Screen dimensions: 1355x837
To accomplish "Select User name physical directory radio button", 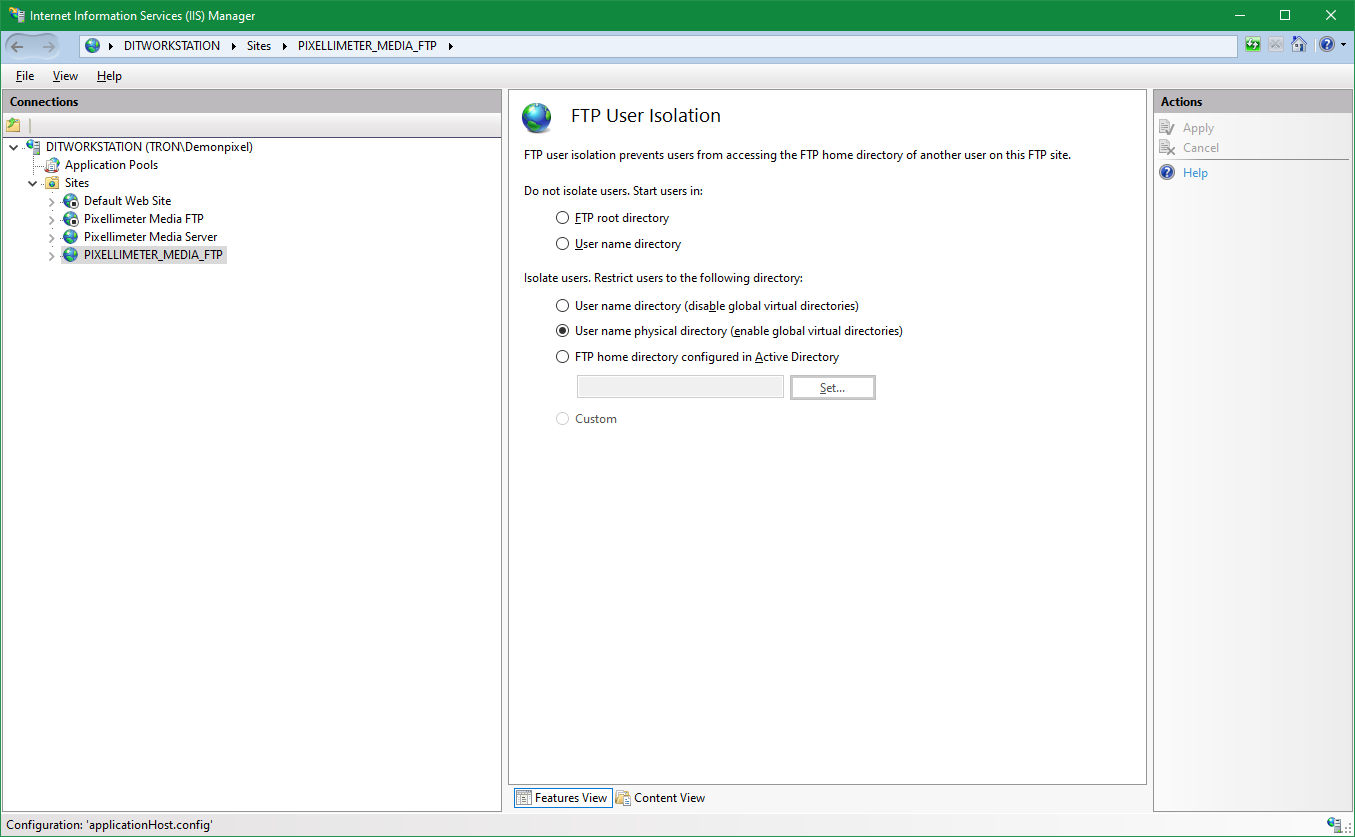I will point(563,331).
